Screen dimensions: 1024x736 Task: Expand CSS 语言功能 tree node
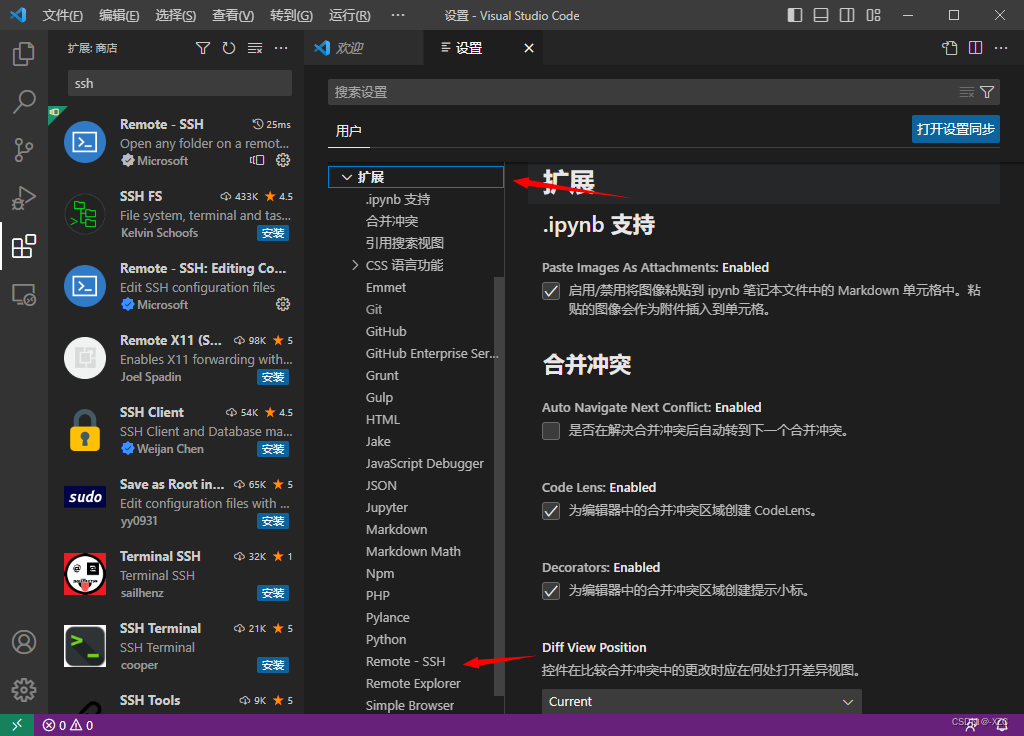click(x=355, y=265)
